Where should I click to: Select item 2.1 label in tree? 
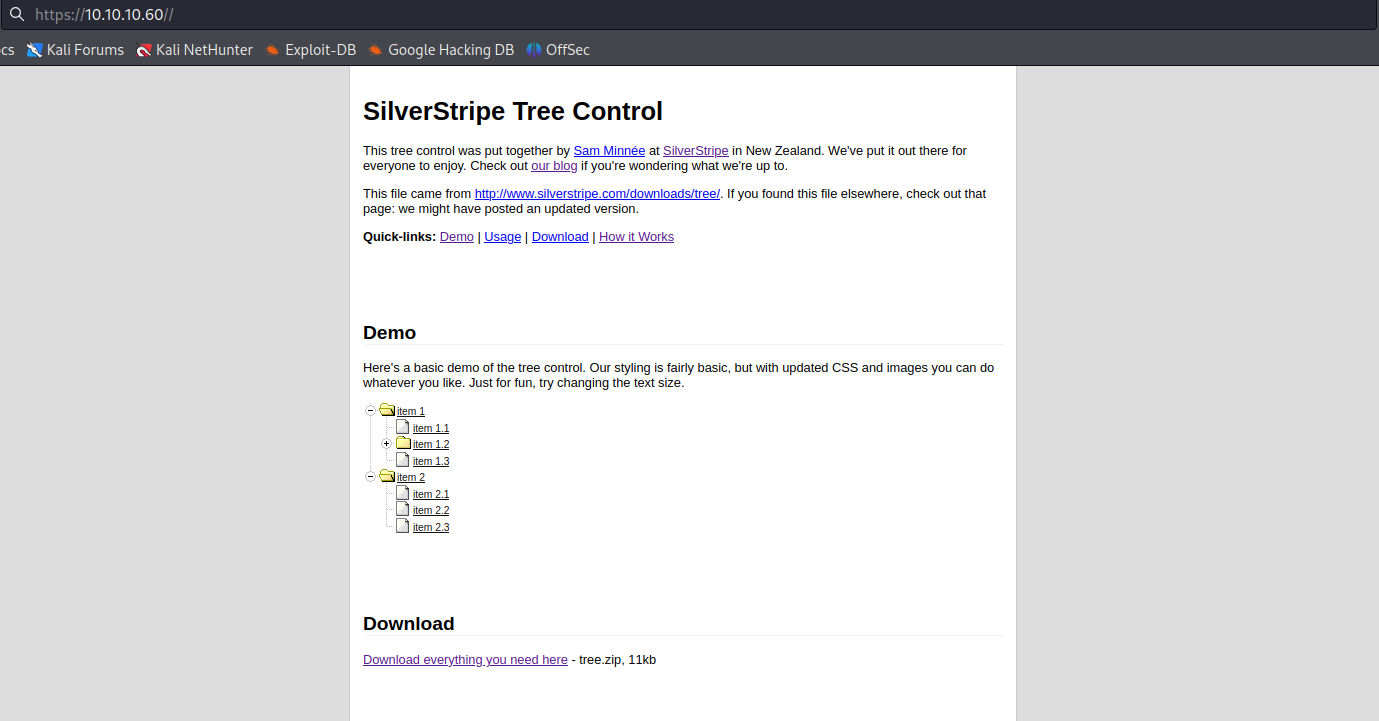click(x=431, y=494)
